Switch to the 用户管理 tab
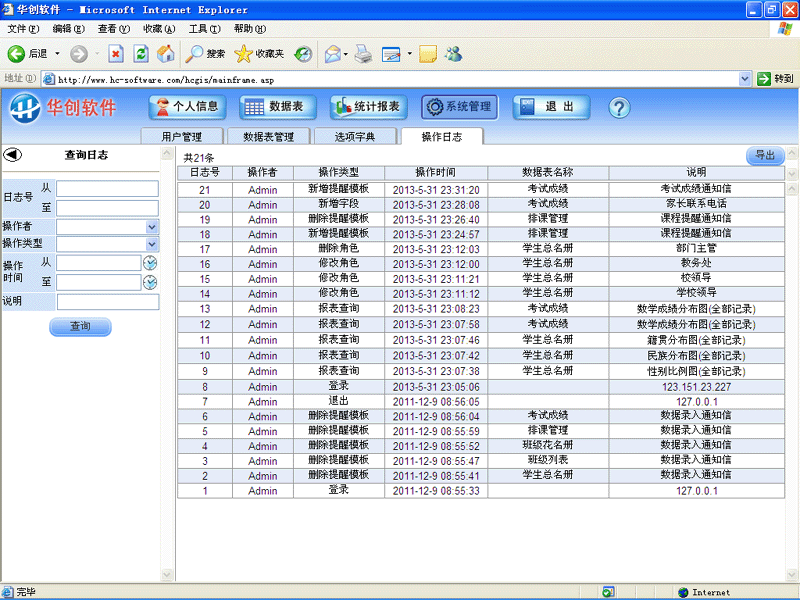 [182, 136]
